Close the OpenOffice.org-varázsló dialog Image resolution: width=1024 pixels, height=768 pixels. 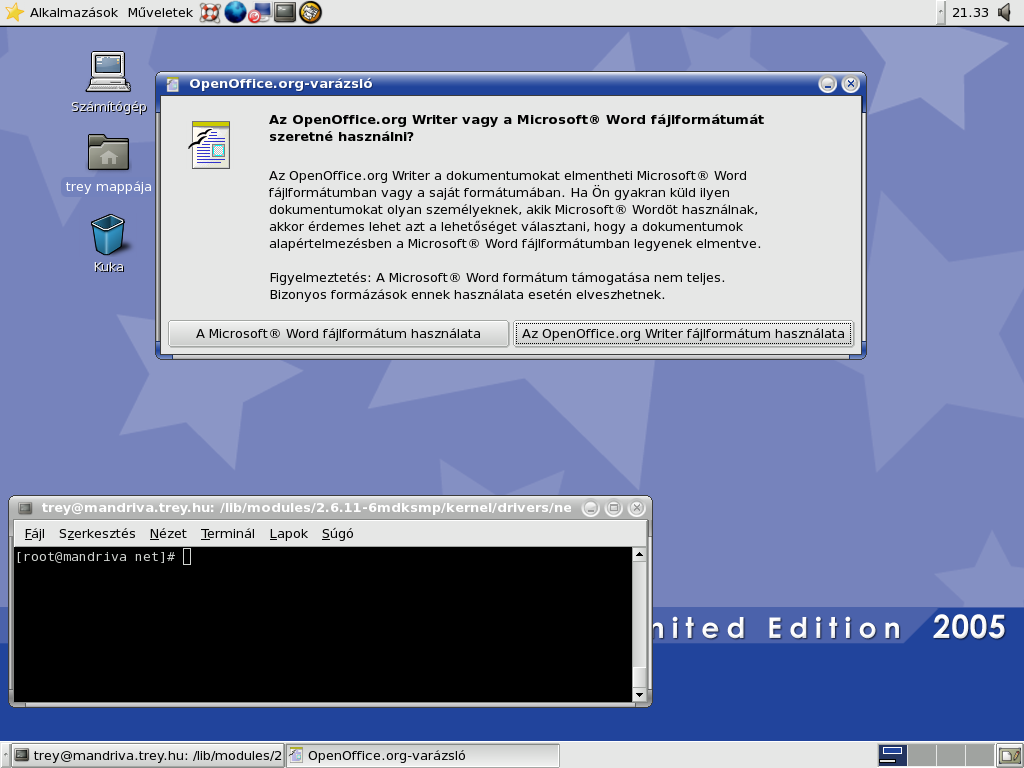pos(850,84)
